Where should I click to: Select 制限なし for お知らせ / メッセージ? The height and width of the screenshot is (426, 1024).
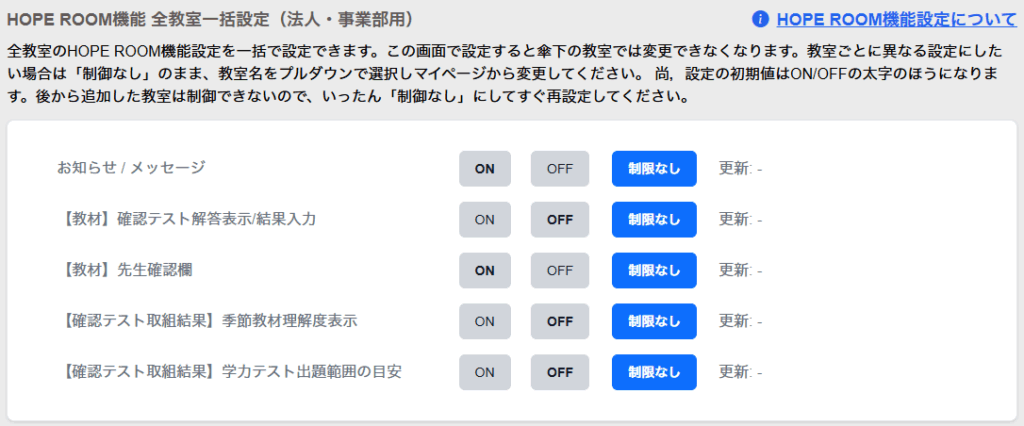click(x=654, y=169)
